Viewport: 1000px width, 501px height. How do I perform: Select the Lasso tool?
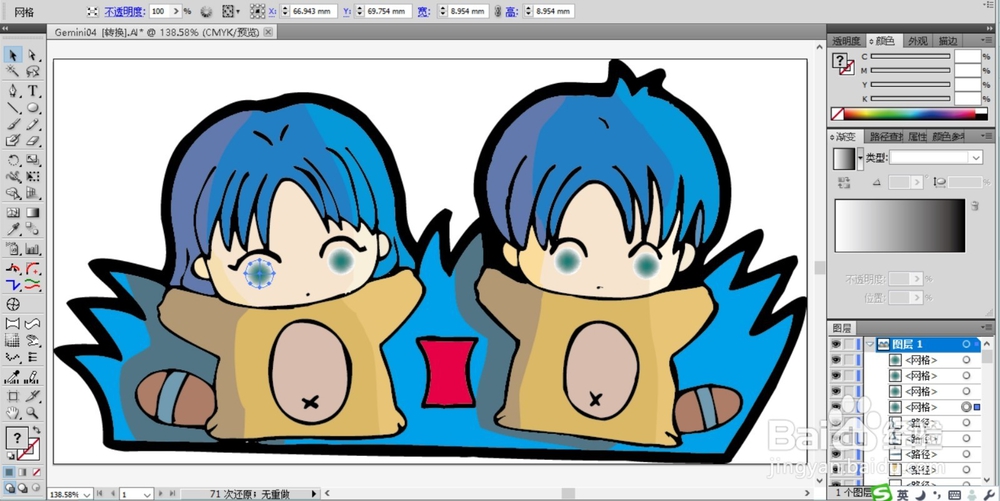33,71
